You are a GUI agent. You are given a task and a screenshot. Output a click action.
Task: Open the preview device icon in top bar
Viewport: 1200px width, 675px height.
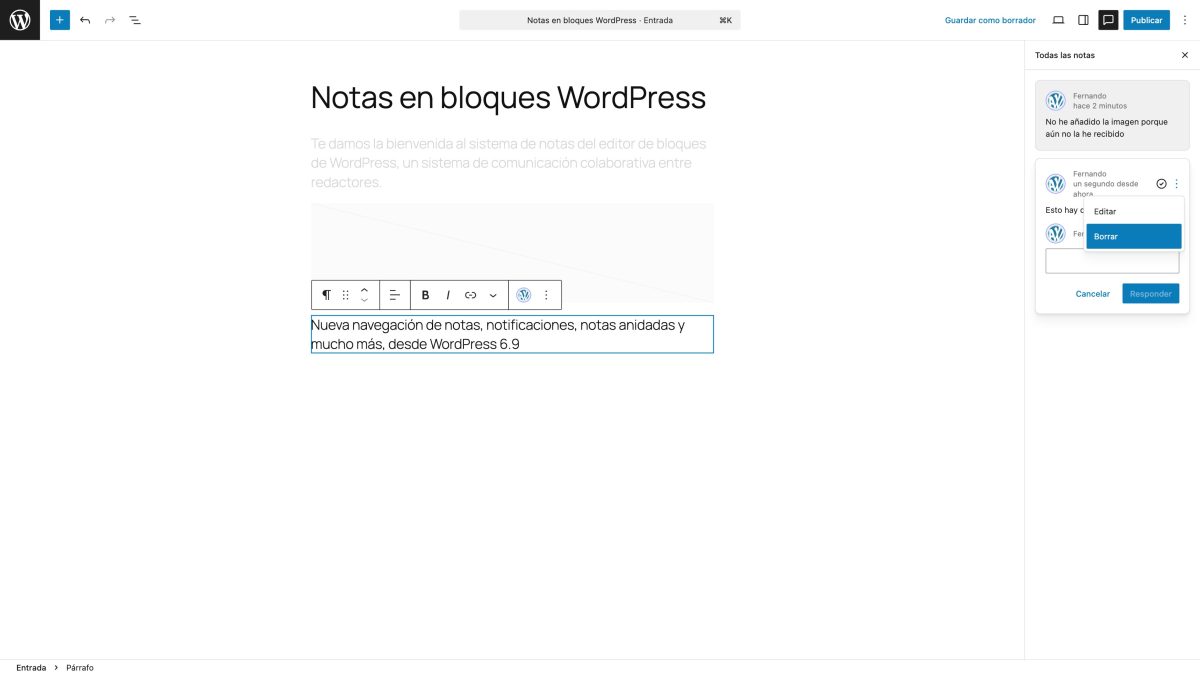point(1058,19)
